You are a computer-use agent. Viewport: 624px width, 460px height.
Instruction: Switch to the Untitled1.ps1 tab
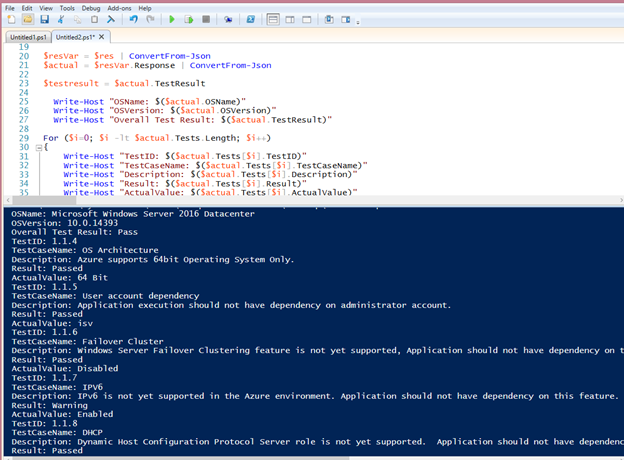tap(28, 37)
